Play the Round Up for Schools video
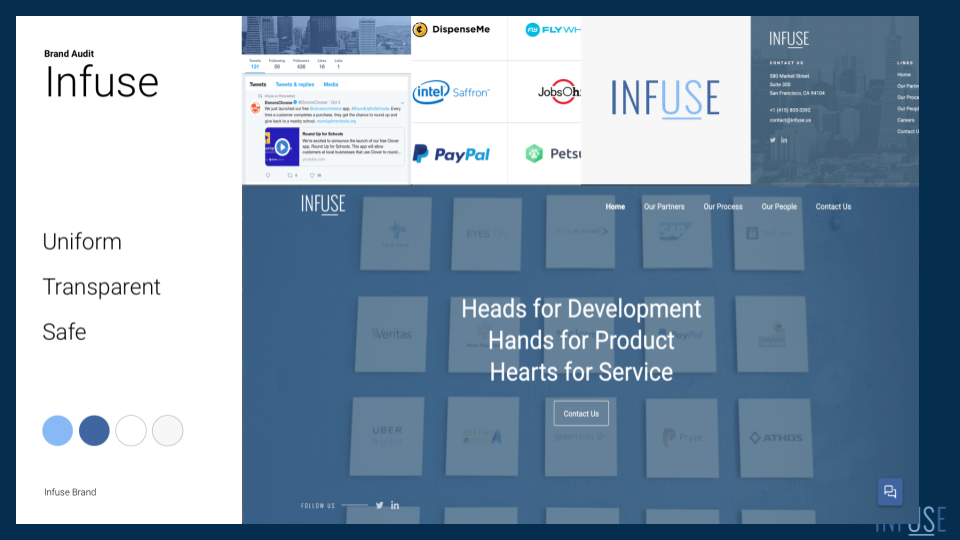Viewport: 960px width, 540px height. pyautogui.click(x=282, y=147)
